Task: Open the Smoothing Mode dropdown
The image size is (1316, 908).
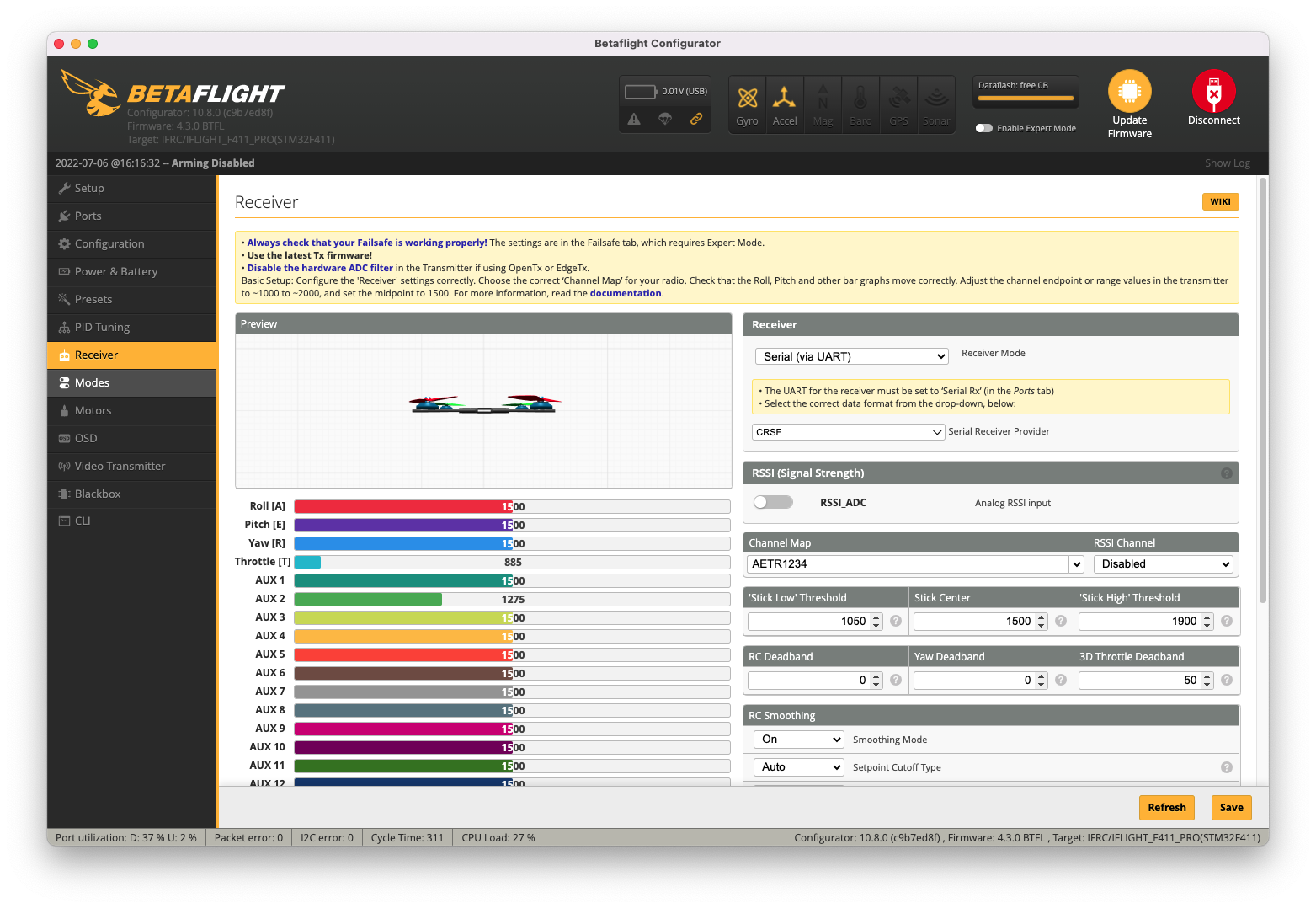Action: [x=798, y=740]
